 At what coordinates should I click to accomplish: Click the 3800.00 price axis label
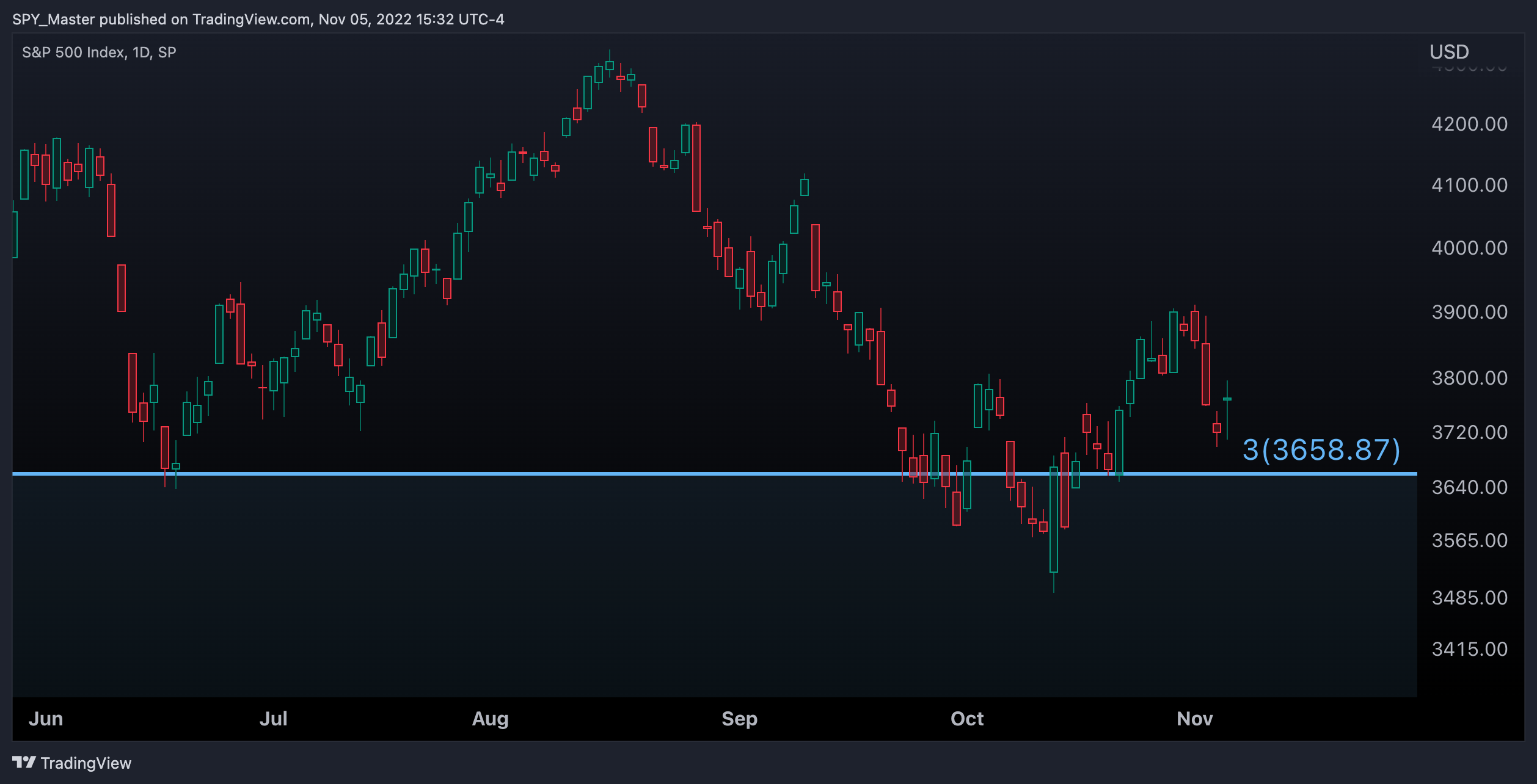tap(1470, 379)
